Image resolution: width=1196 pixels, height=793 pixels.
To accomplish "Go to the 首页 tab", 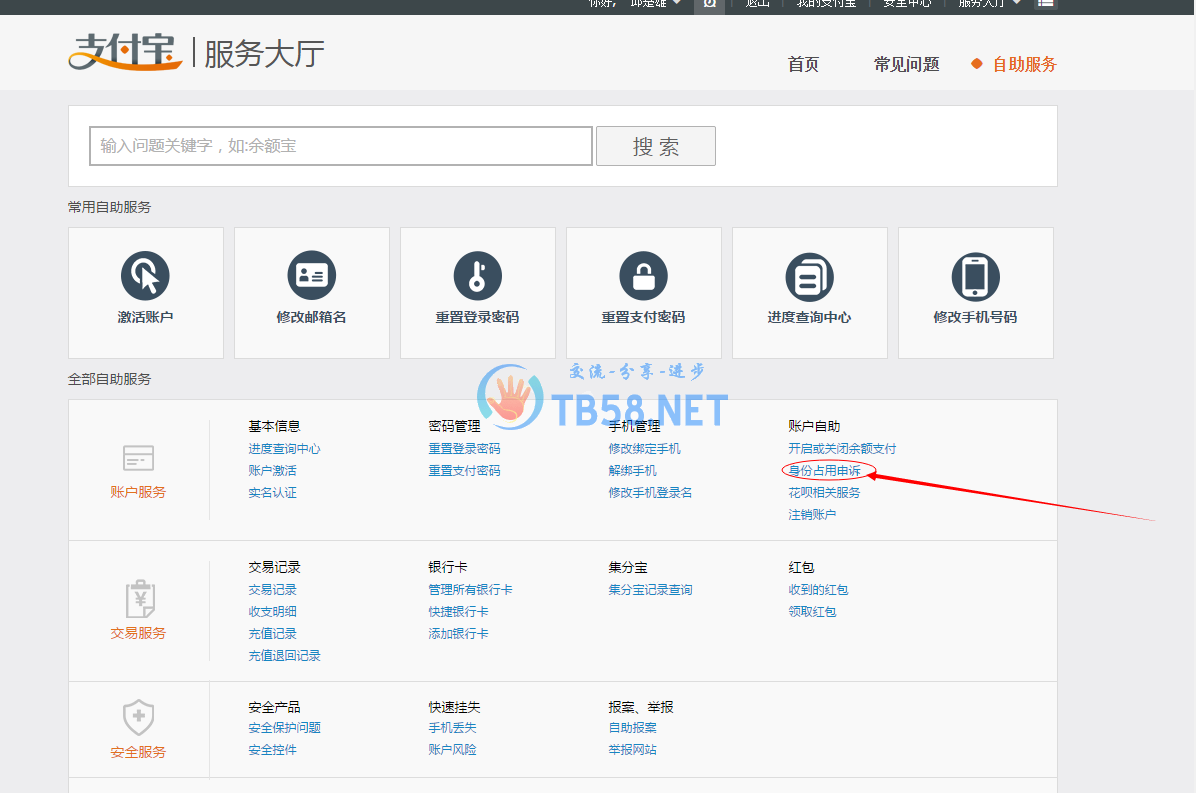I will (803, 65).
